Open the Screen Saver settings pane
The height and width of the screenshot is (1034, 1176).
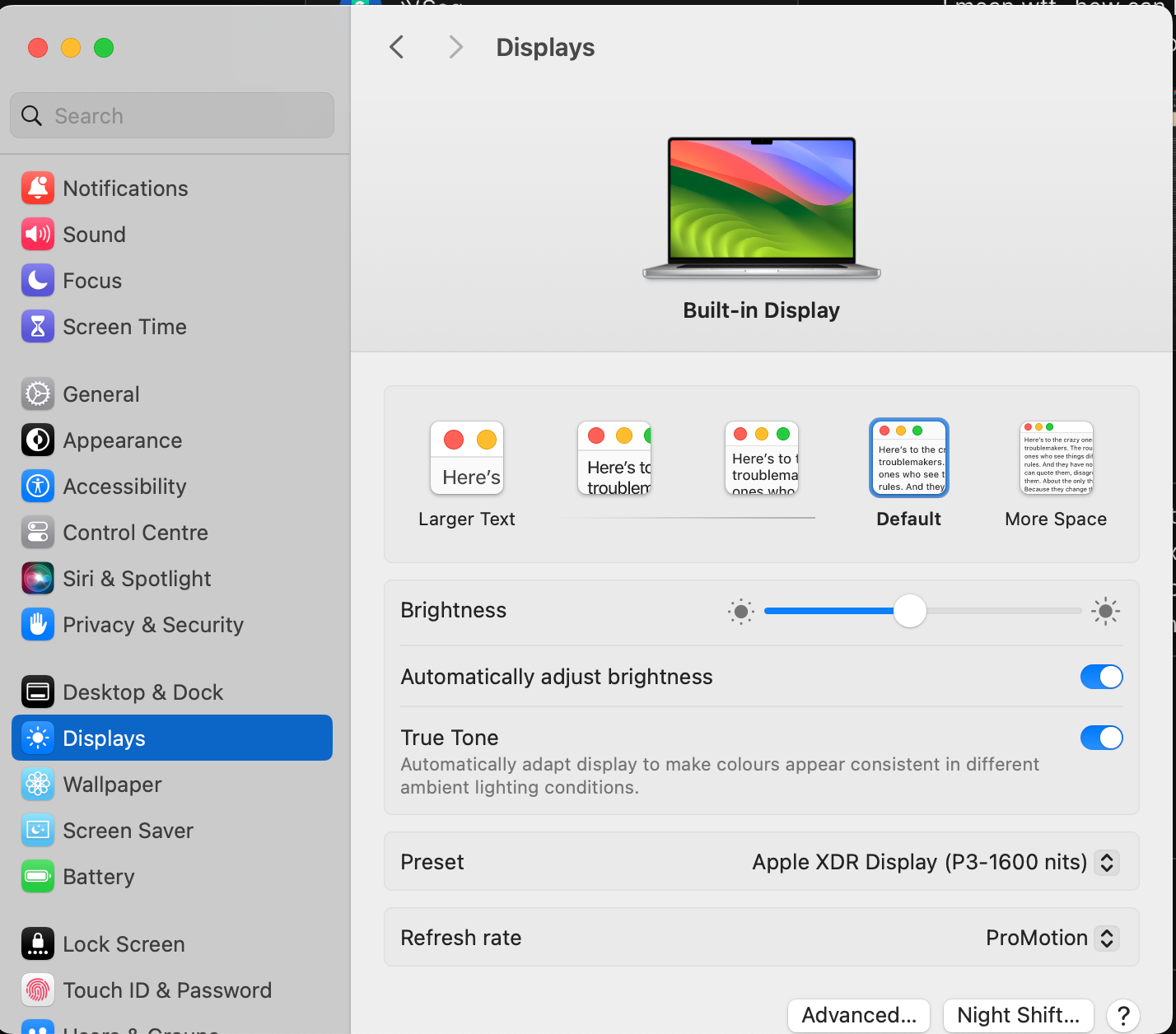click(172, 831)
